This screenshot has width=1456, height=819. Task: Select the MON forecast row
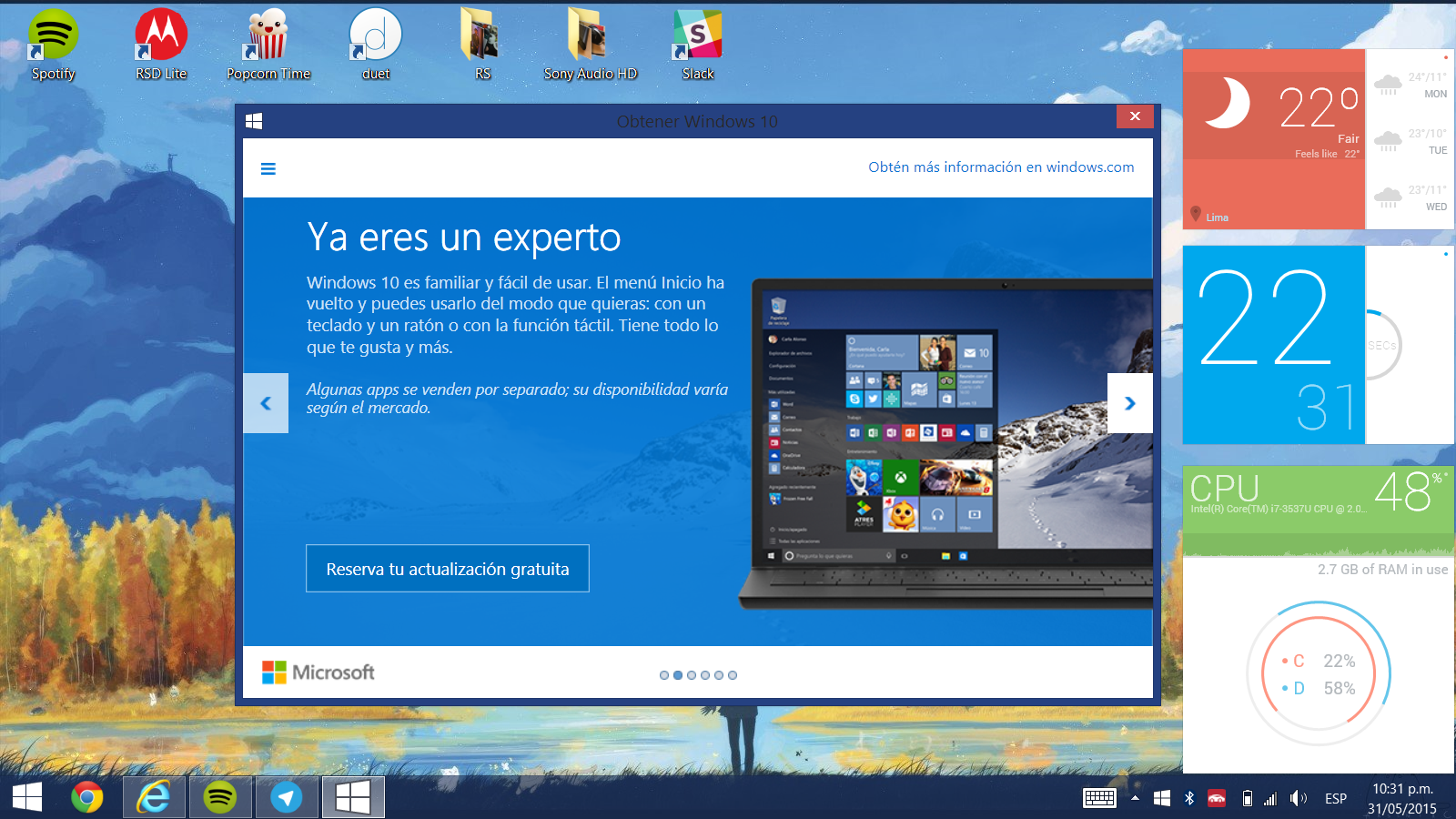tap(1410, 86)
